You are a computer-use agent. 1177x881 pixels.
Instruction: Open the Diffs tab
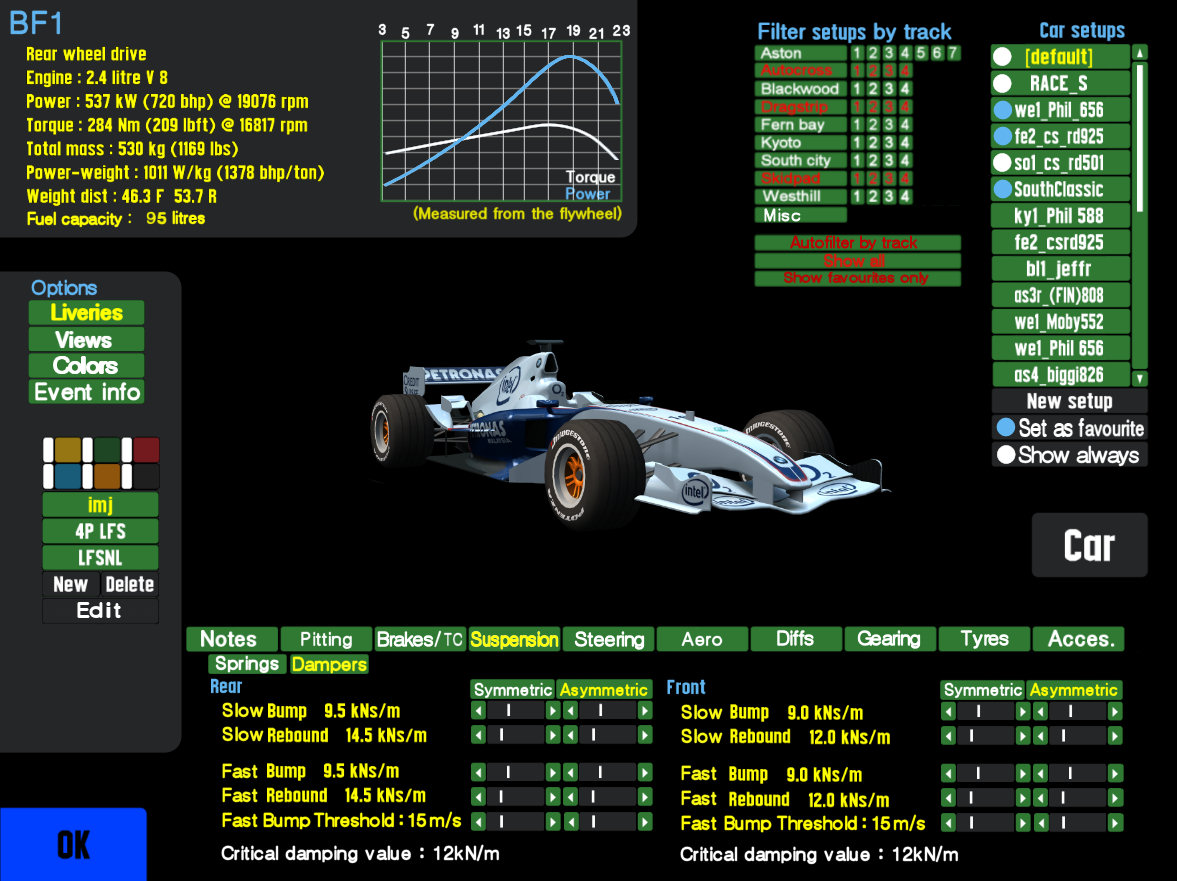point(796,639)
